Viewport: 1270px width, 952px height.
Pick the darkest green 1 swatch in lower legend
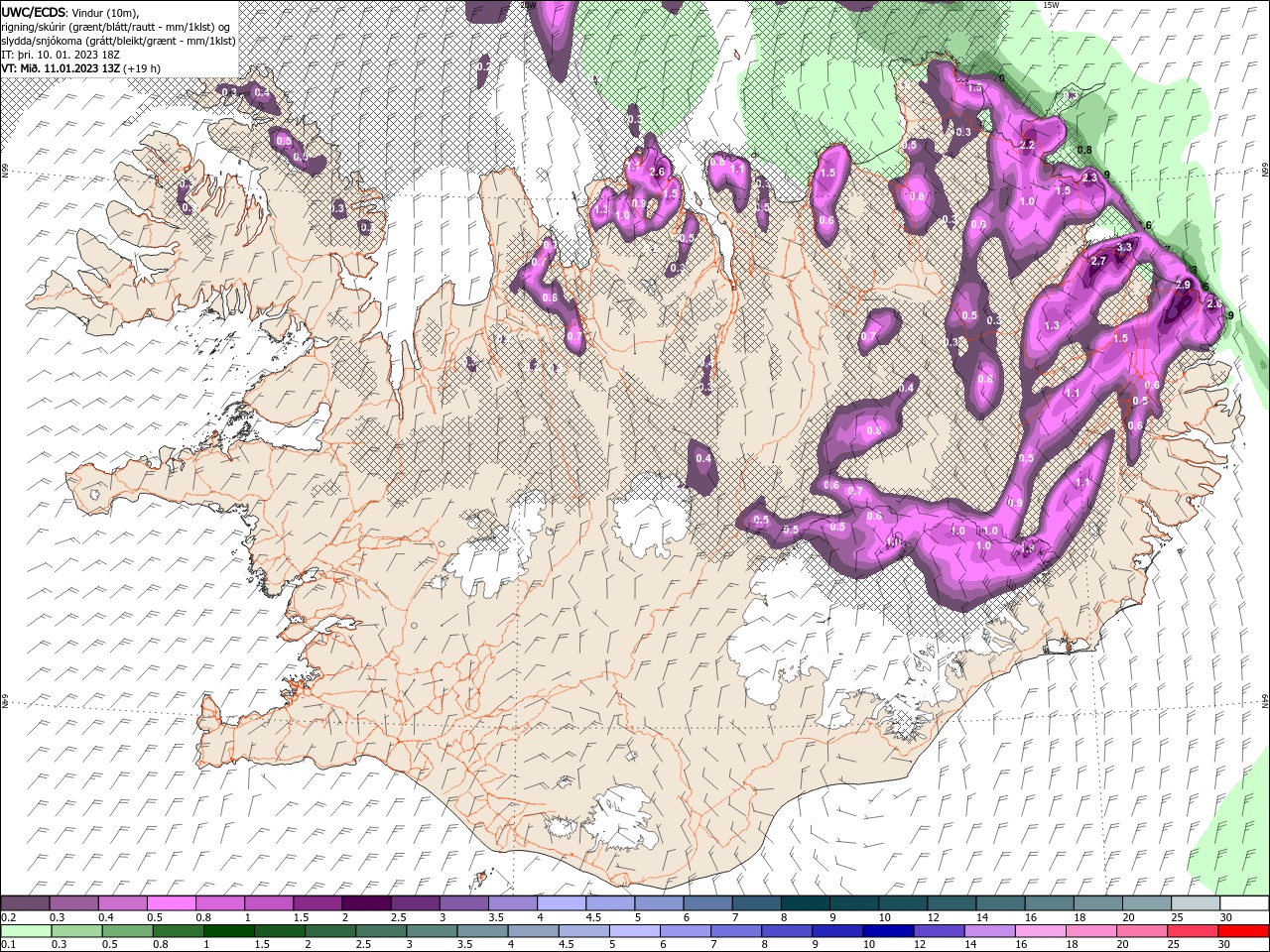pyautogui.click(x=231, y=931)
